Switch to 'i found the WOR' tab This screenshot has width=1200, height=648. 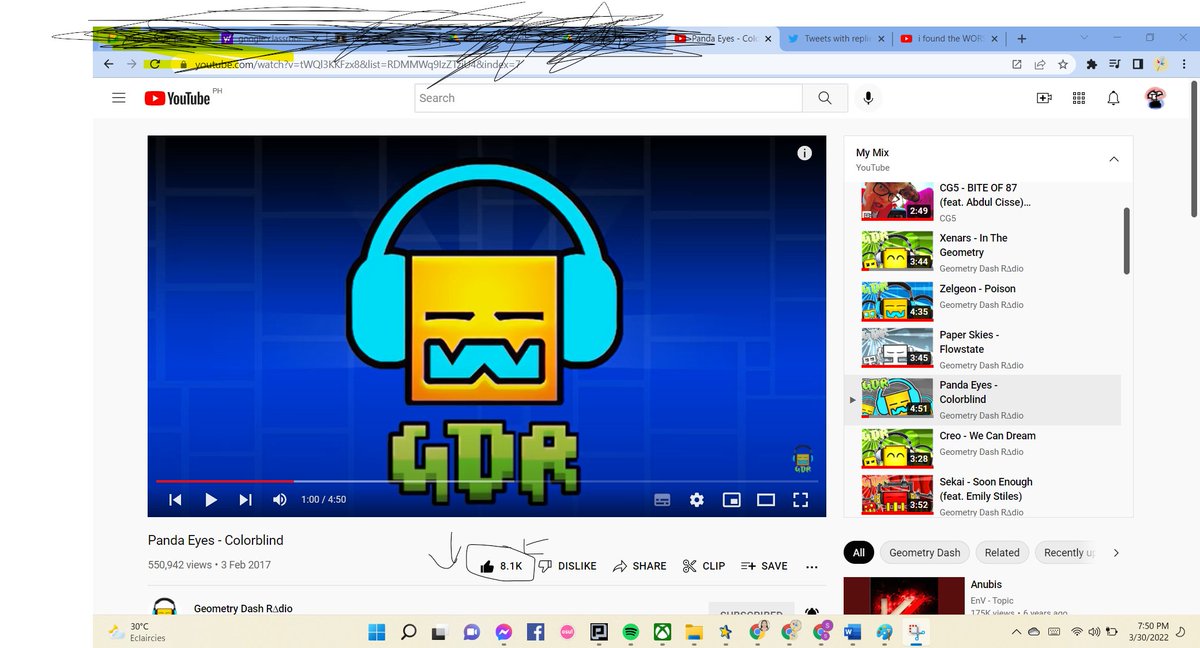point(950,39)
